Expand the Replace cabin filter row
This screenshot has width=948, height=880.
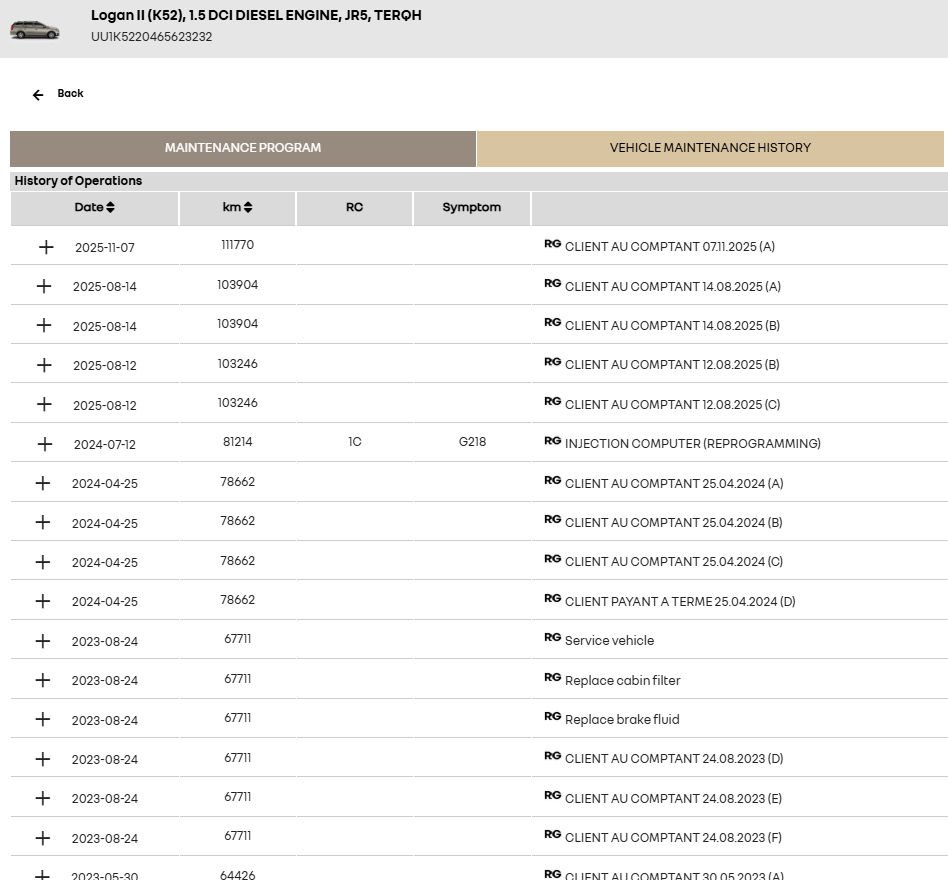click(42, 681)
